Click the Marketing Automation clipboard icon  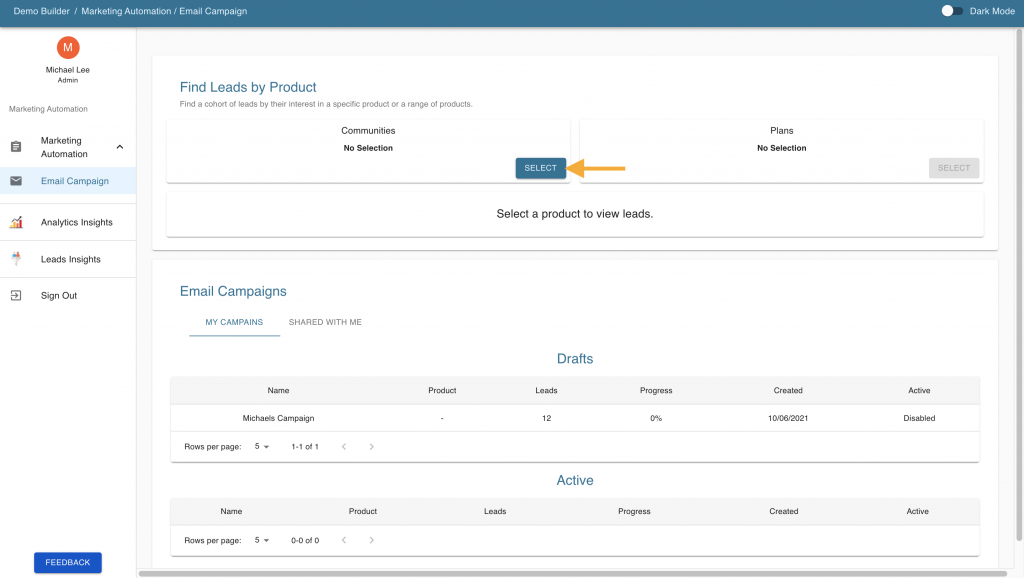(16, 147)
